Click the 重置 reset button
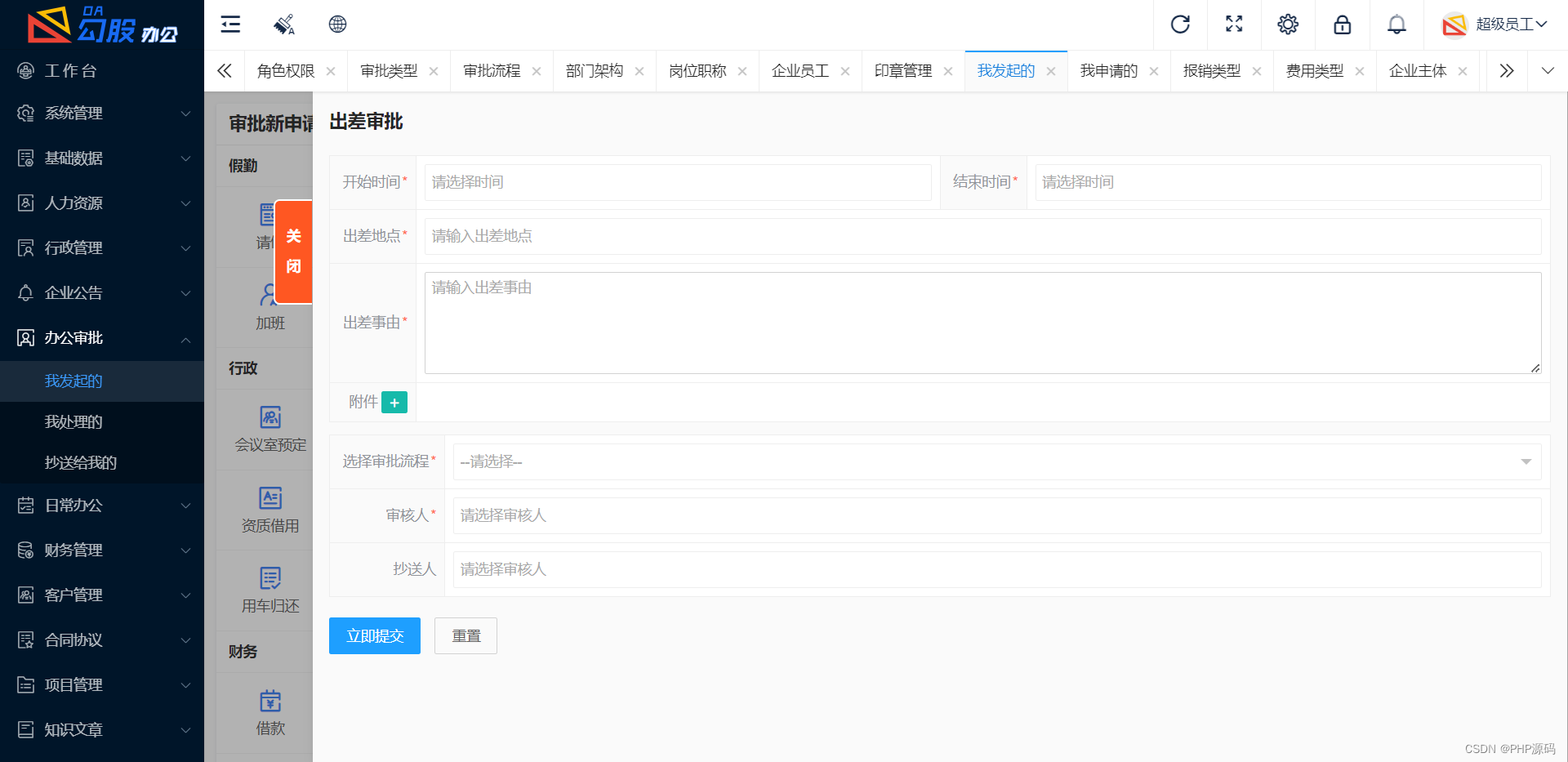The image size is (1568, 762). coord(465,635)
